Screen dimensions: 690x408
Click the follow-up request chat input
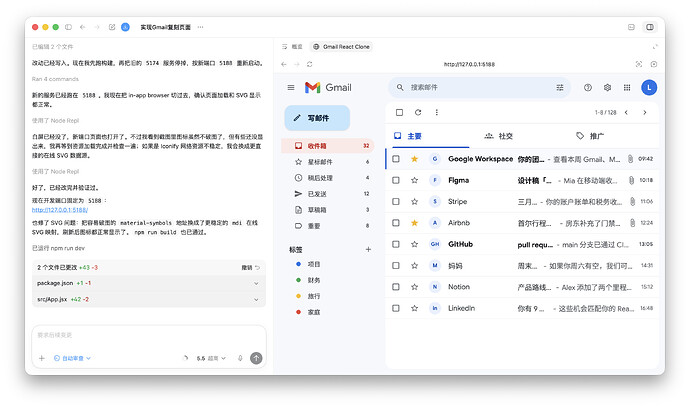[x=149, y=336]
